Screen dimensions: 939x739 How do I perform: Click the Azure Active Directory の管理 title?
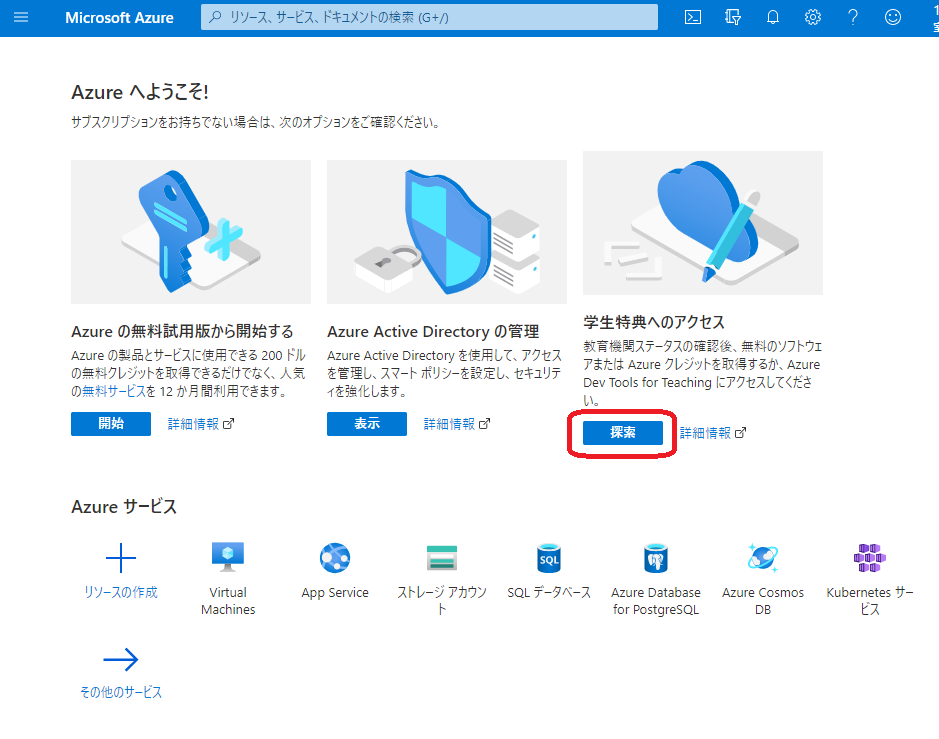click(x=433, y=331)
